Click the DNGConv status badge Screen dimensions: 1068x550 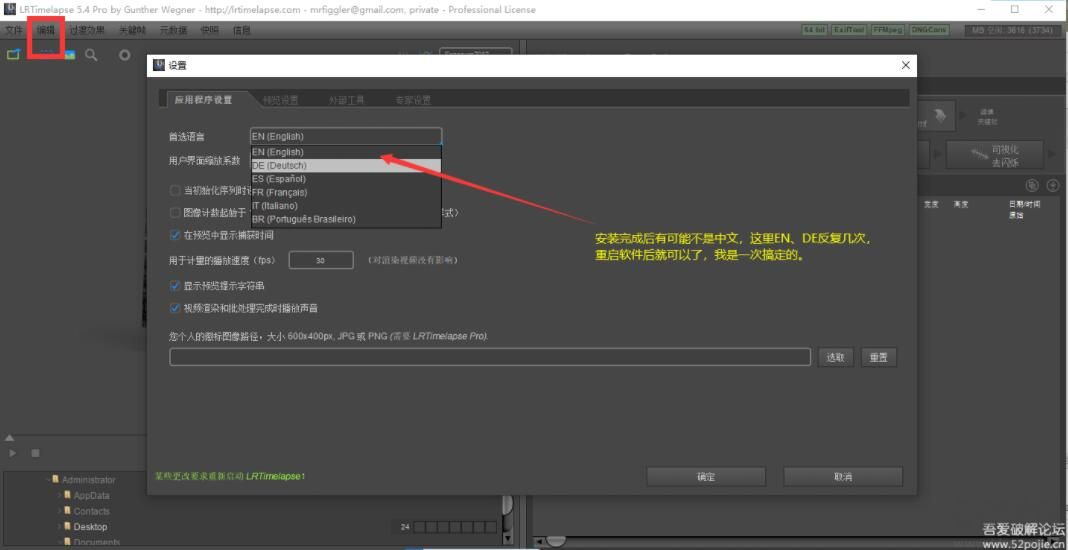click(x=928, y=31)
